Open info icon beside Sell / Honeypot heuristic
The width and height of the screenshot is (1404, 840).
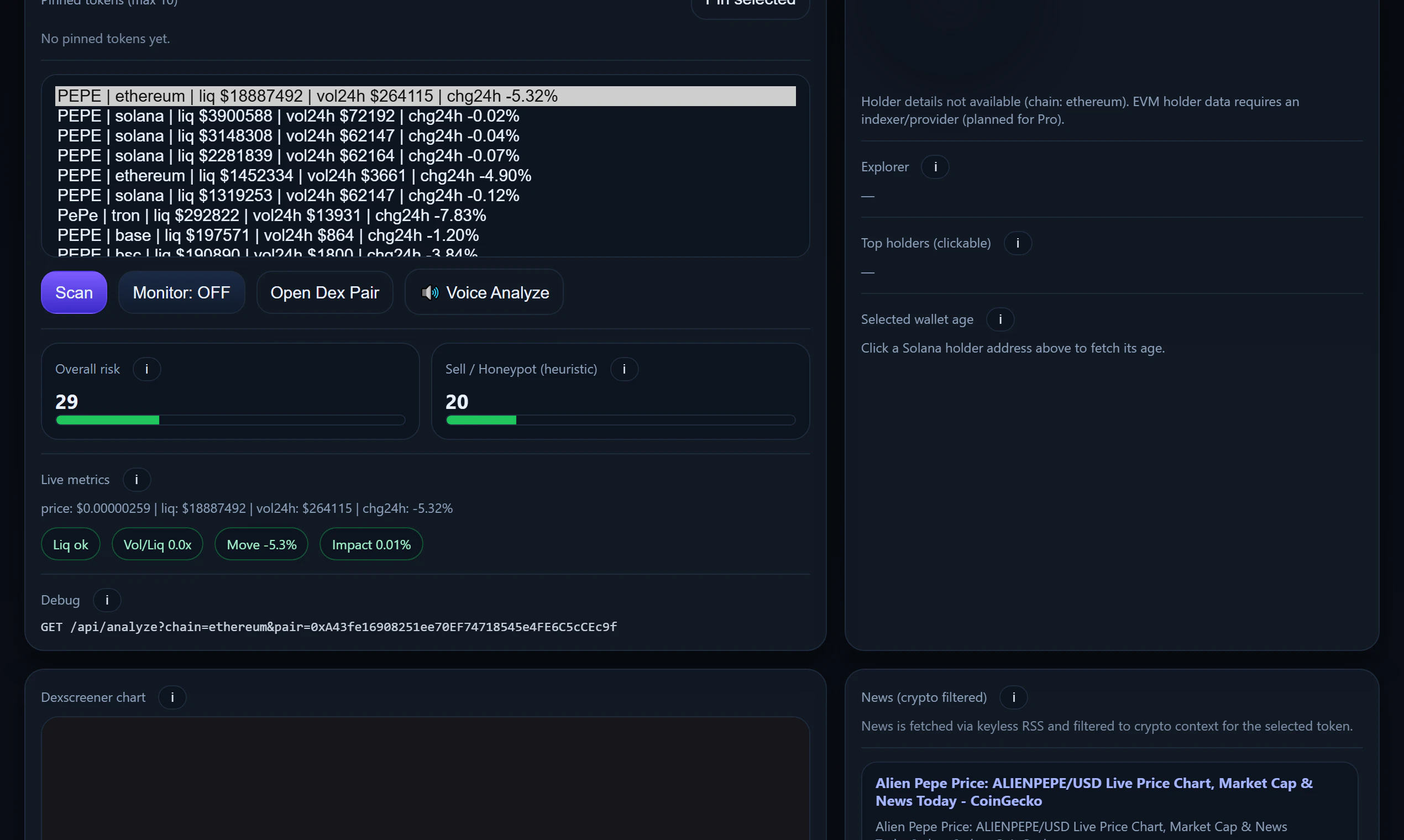[x=624, y=369]
